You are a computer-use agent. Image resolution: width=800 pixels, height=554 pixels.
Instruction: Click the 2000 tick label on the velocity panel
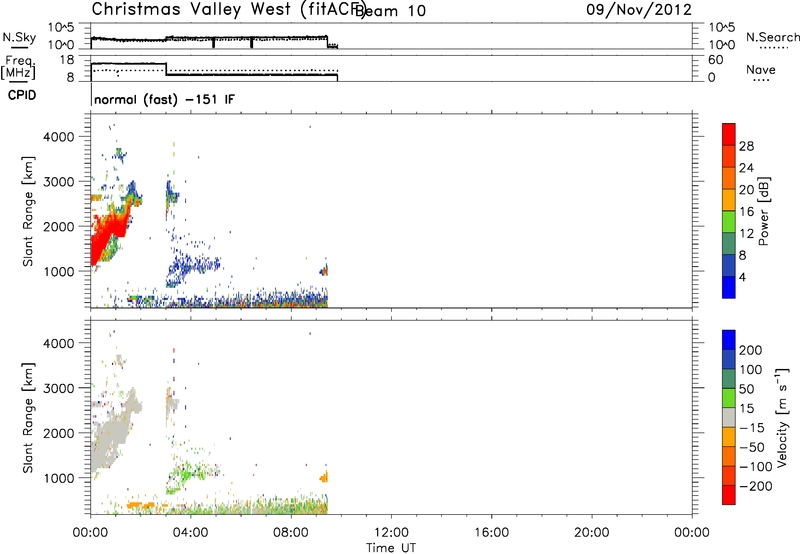click(x=59, y=433)
